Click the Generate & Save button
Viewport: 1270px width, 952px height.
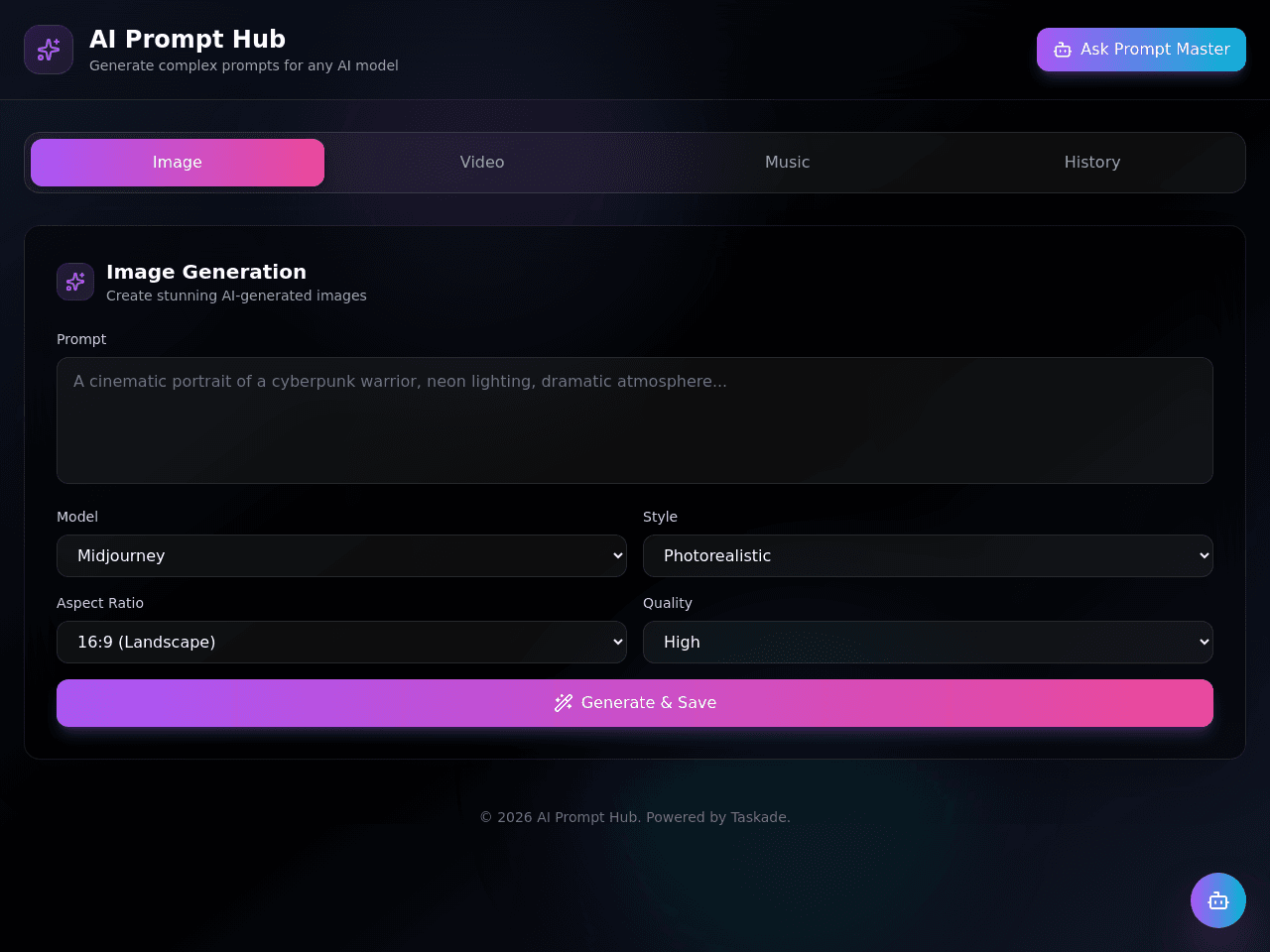(635, 703)
